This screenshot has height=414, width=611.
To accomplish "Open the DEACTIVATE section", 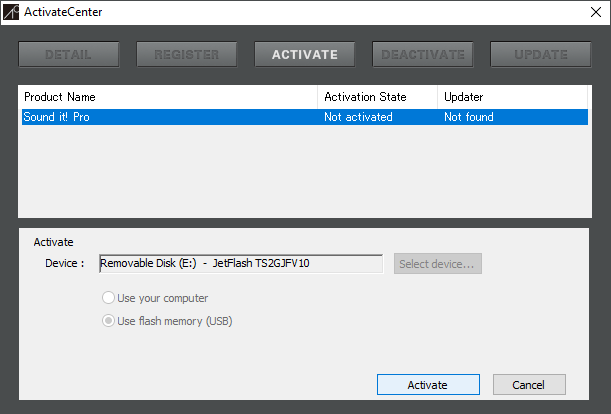I will click(423, 55).
